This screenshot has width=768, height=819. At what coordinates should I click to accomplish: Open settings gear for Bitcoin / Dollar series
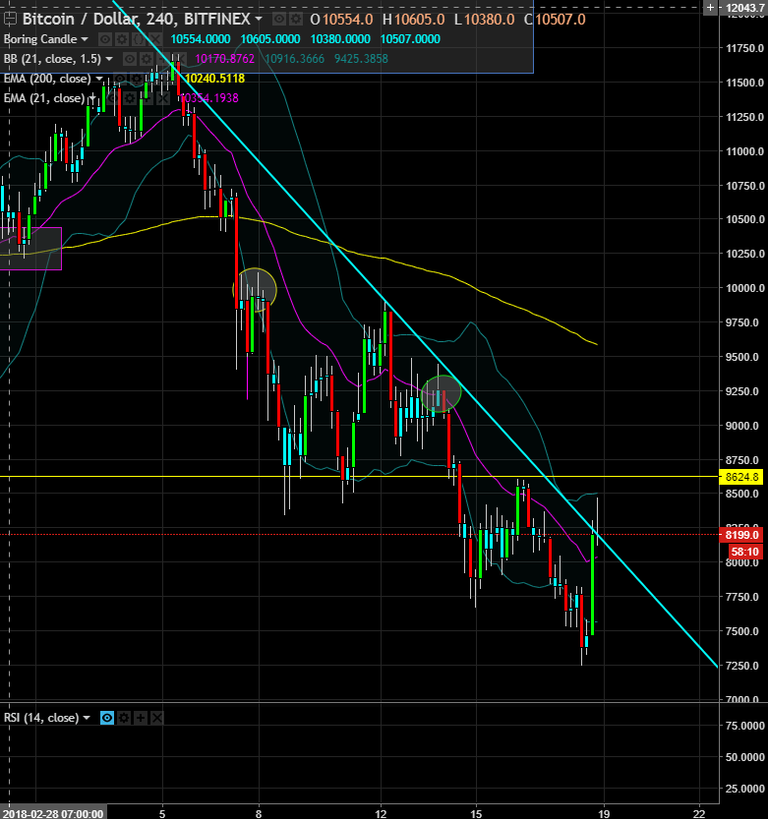[296, 19]
